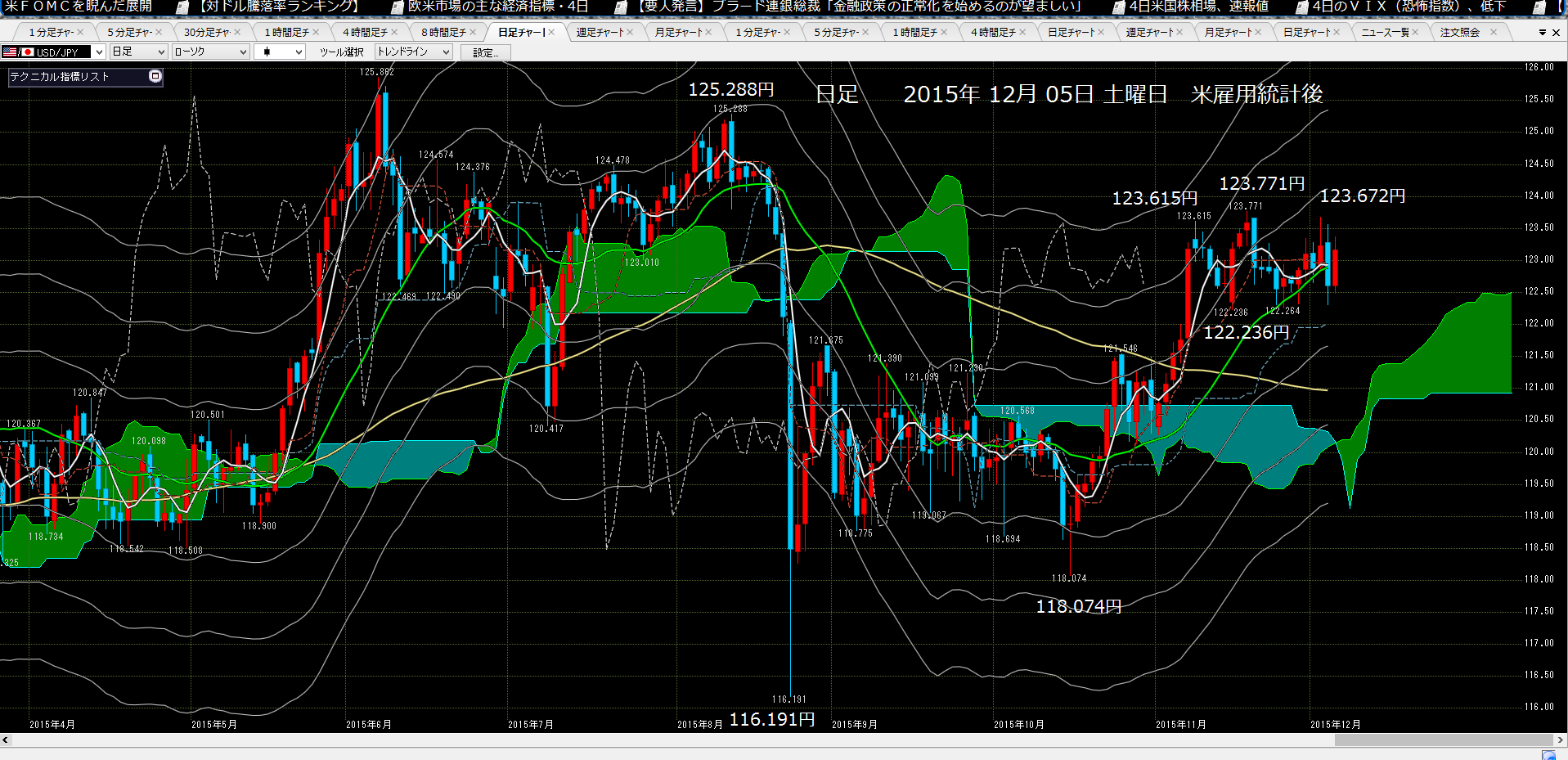This screenshot has width=1568, height=760.
Task: Open the 対ドル騰落率ランキング news headline
Action: 280,7
